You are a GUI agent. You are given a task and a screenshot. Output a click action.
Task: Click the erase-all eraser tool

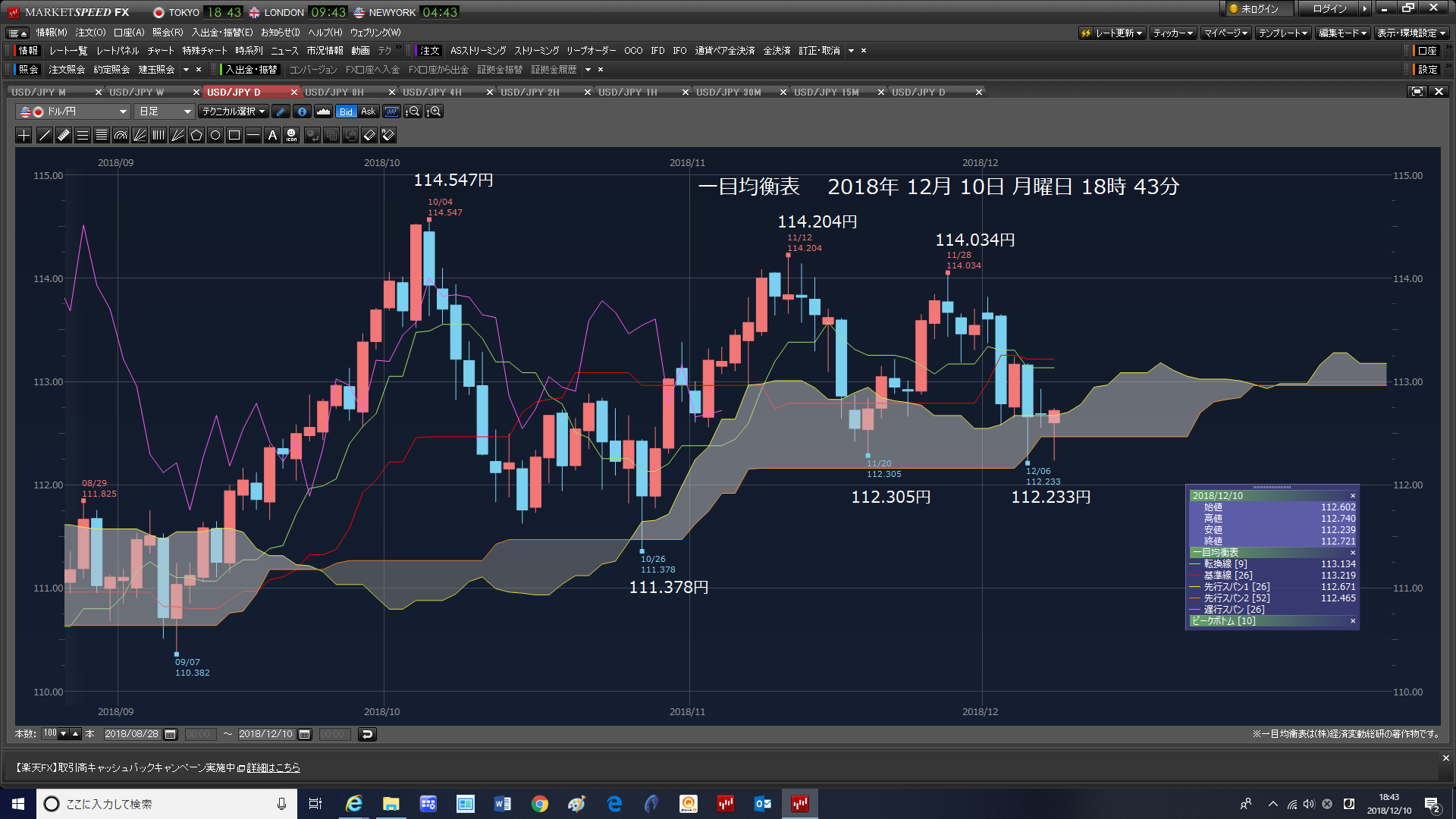pos(388,135)
